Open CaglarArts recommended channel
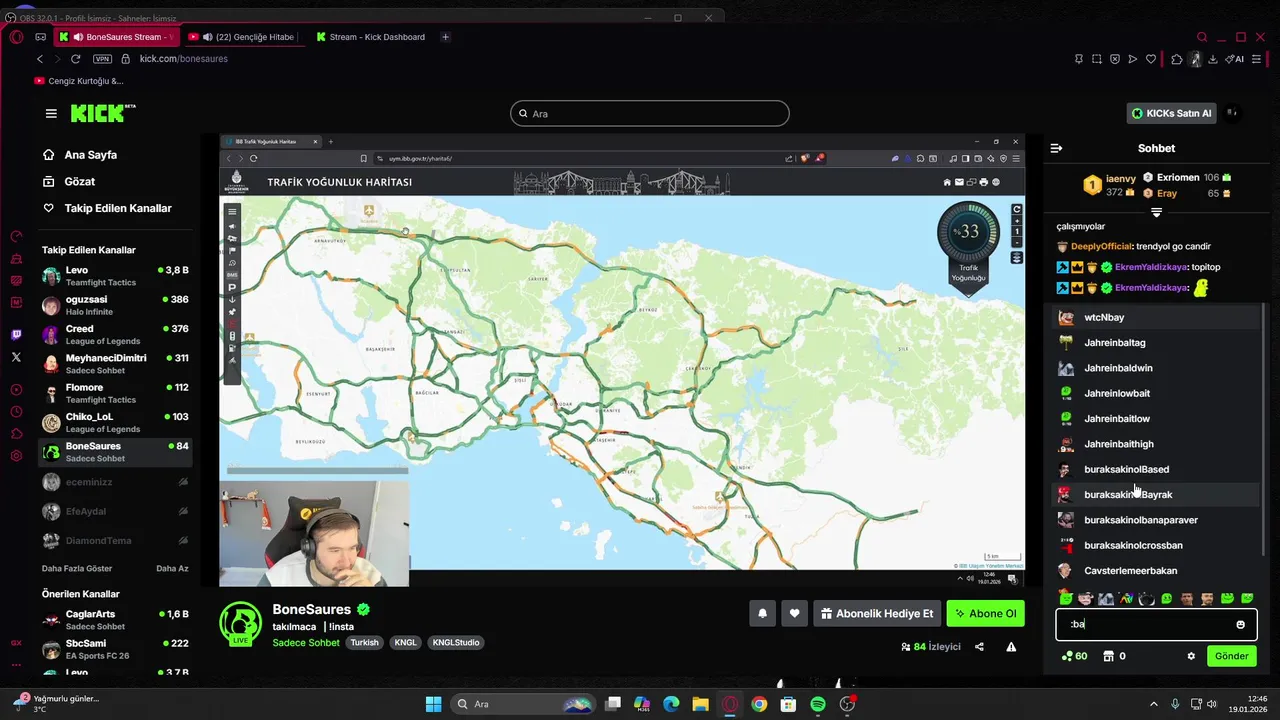 (x=115, y=620)
